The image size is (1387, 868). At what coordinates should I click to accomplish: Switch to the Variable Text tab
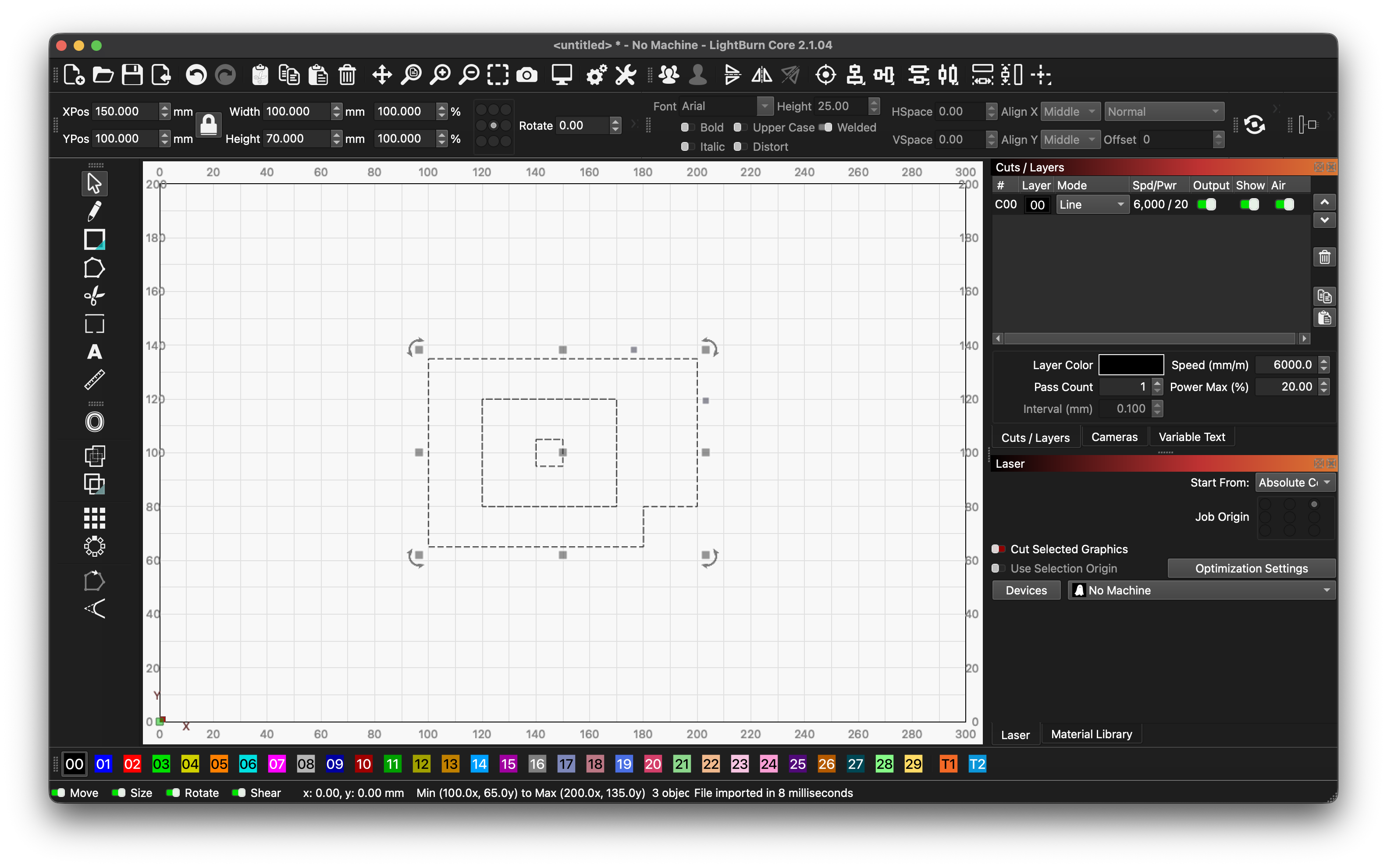[x=1191, y=437]
